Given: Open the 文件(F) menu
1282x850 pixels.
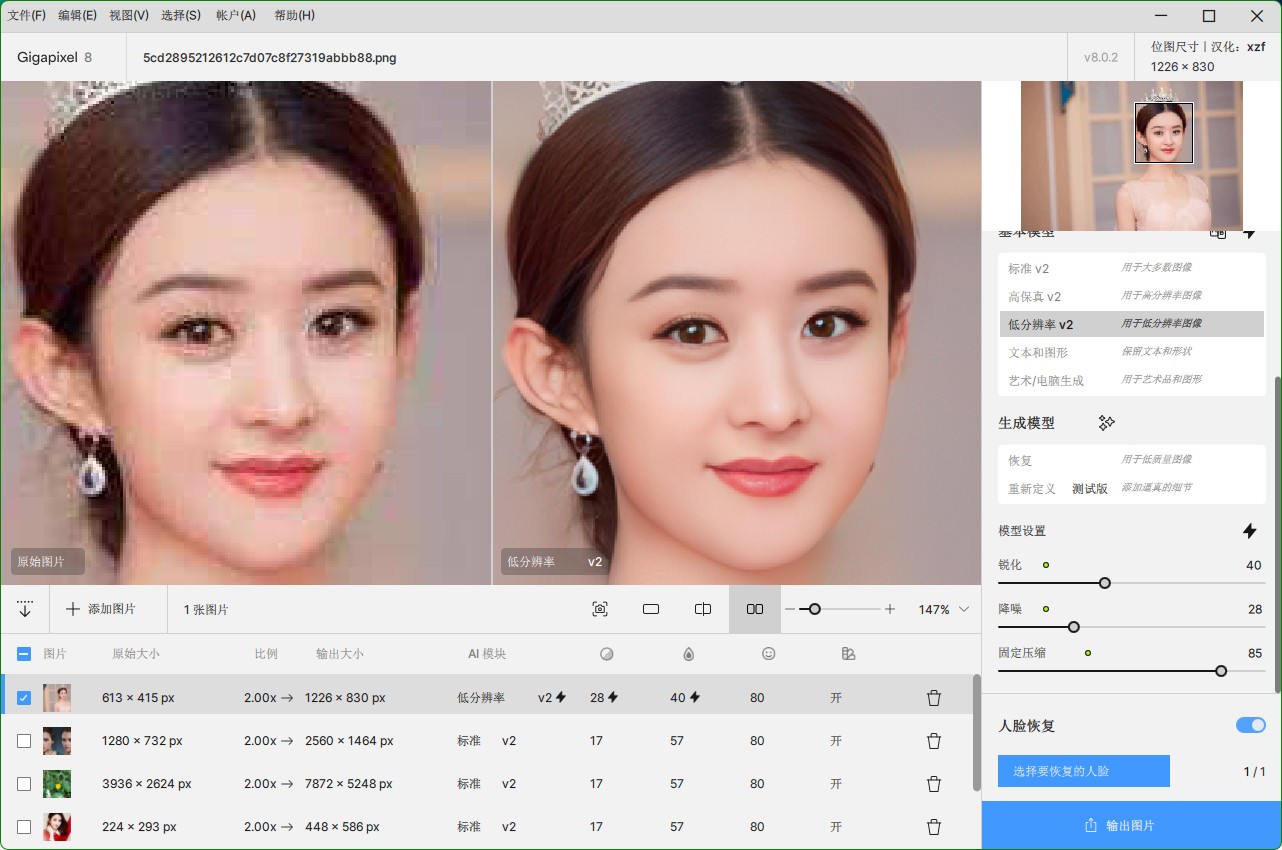Looking at the screenshot, I should click(x=27, y=15).
